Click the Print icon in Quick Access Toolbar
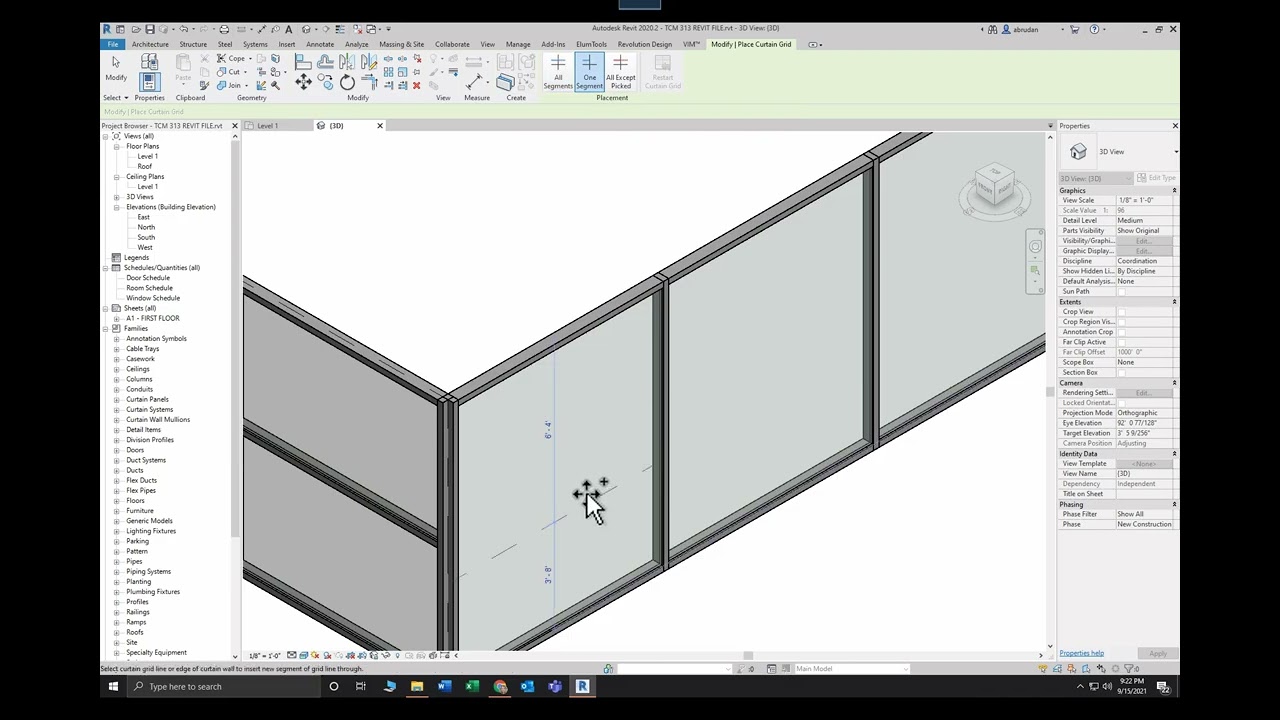1280x720 pixels. coord(224,29)
